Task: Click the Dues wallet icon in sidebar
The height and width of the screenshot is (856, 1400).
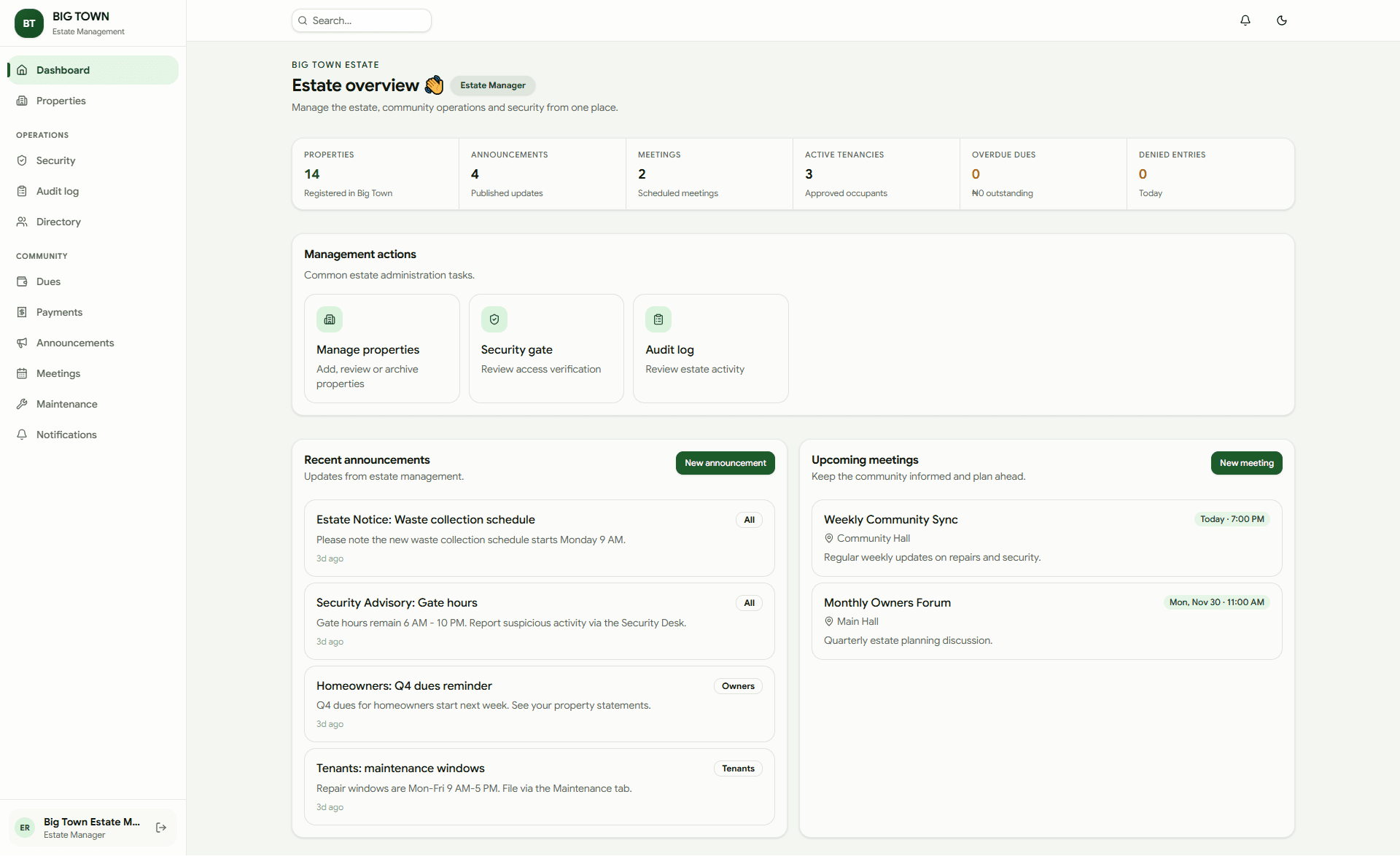Action: [22, 281]
